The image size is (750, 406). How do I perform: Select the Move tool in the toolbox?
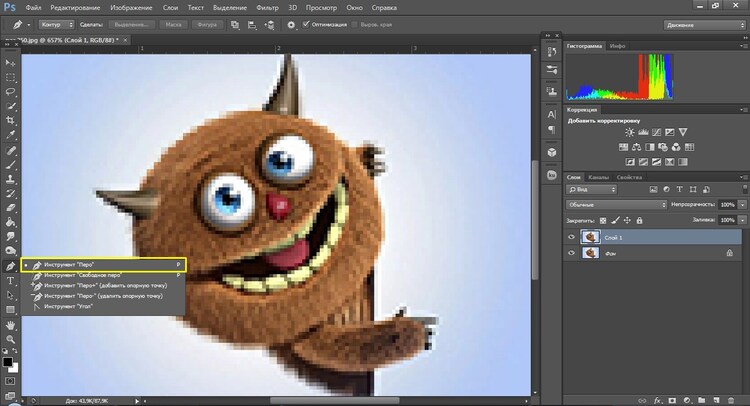point(10,63)
